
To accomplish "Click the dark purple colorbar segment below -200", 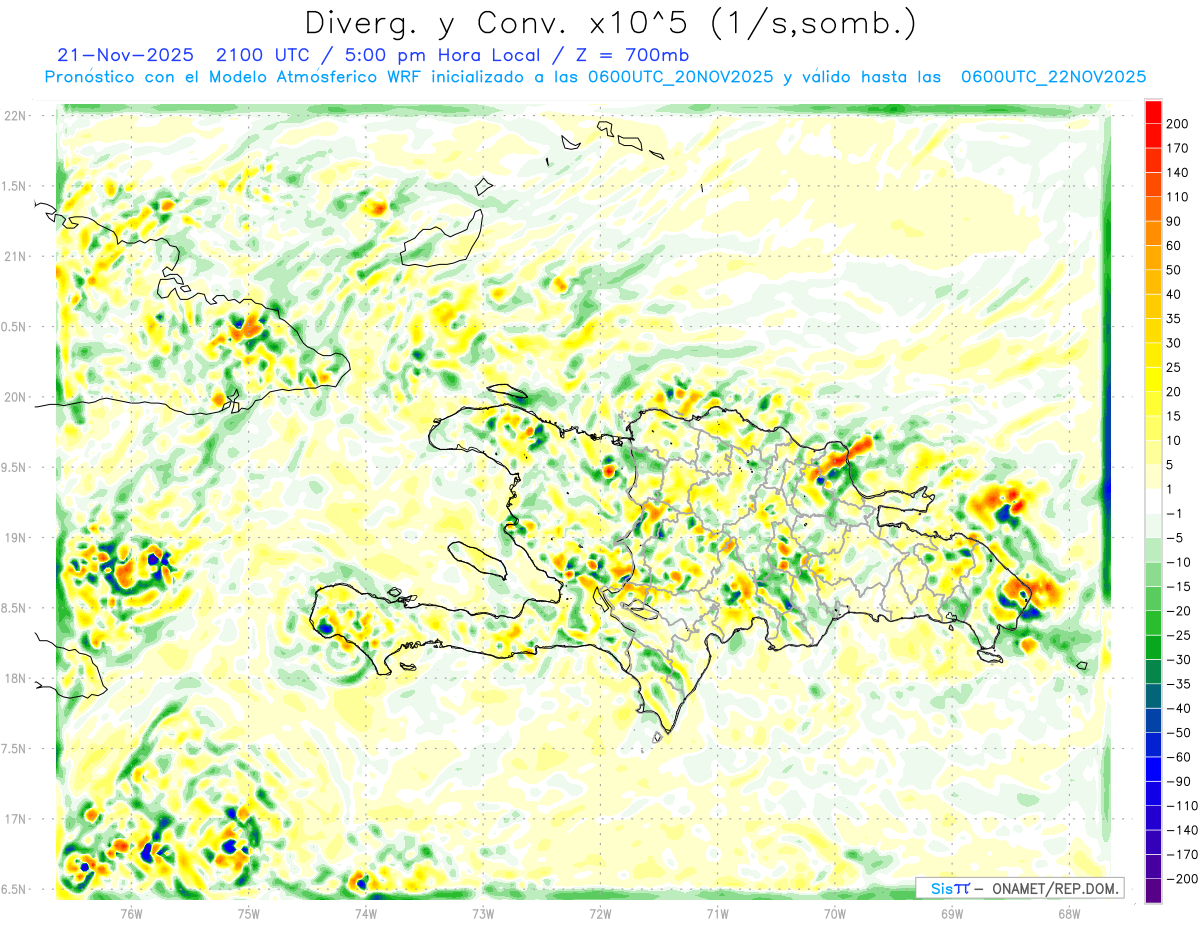I will coord(1153,891).
